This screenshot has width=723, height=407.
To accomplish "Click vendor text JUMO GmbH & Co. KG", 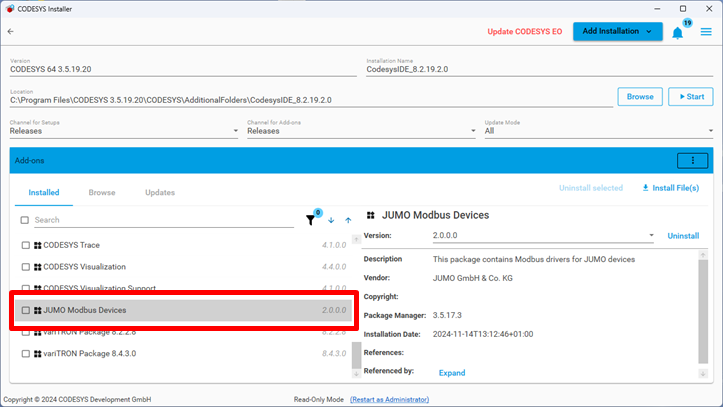I will (x=473, y=278).
